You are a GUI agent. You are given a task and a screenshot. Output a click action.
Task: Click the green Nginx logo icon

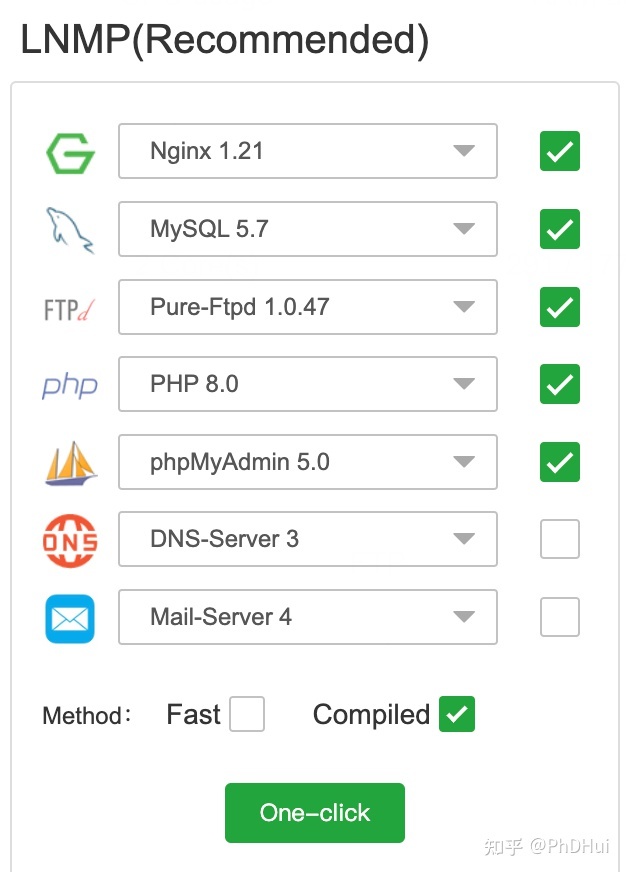70,153
